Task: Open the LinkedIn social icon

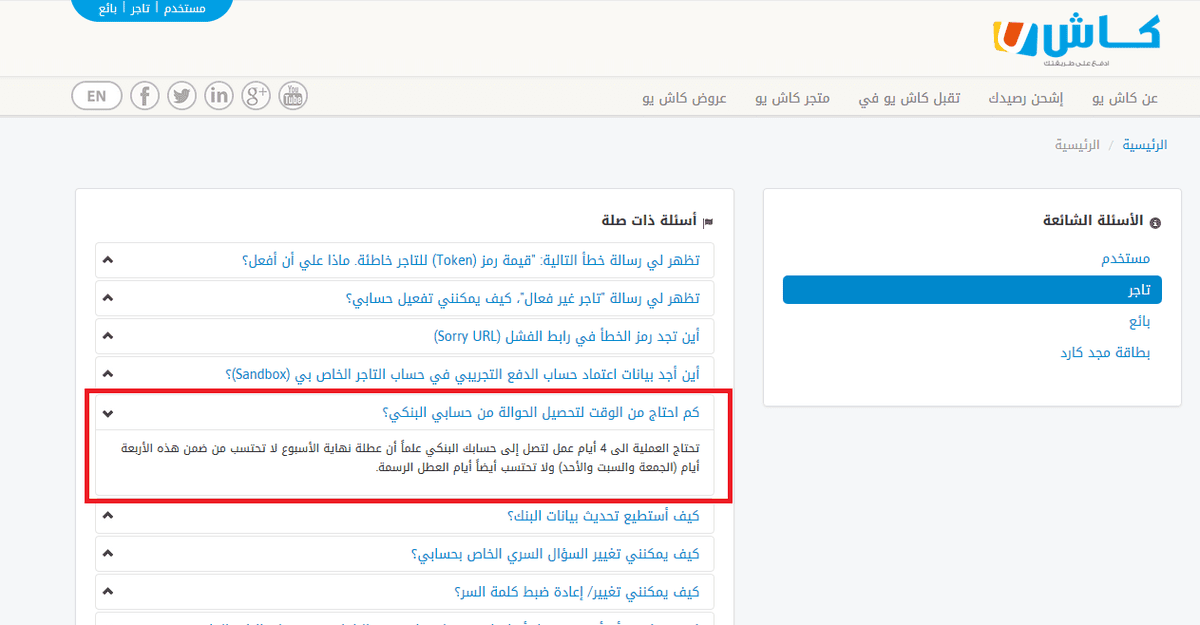Action: coord(219,96)
